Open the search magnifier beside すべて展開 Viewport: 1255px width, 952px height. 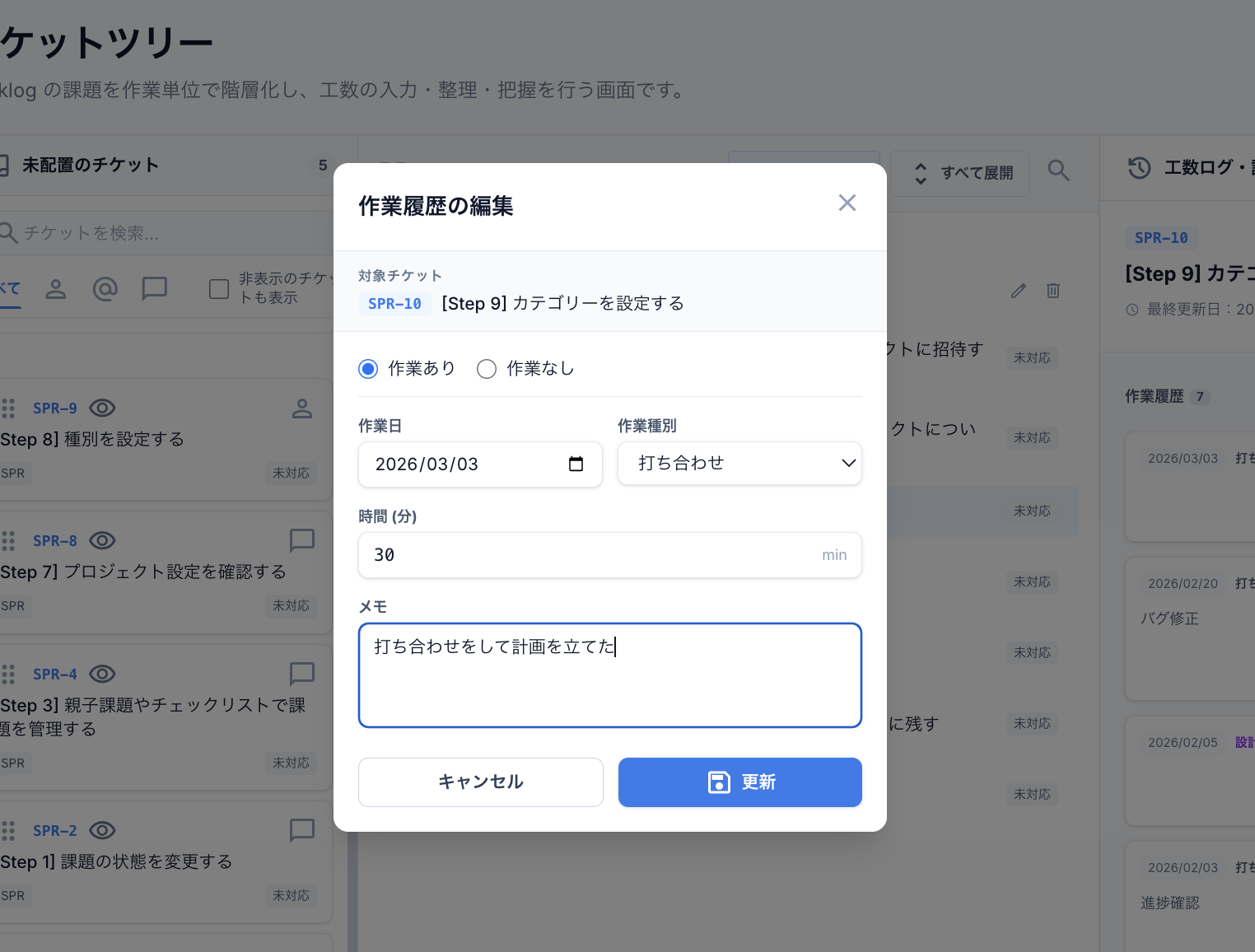[1059, 171]
